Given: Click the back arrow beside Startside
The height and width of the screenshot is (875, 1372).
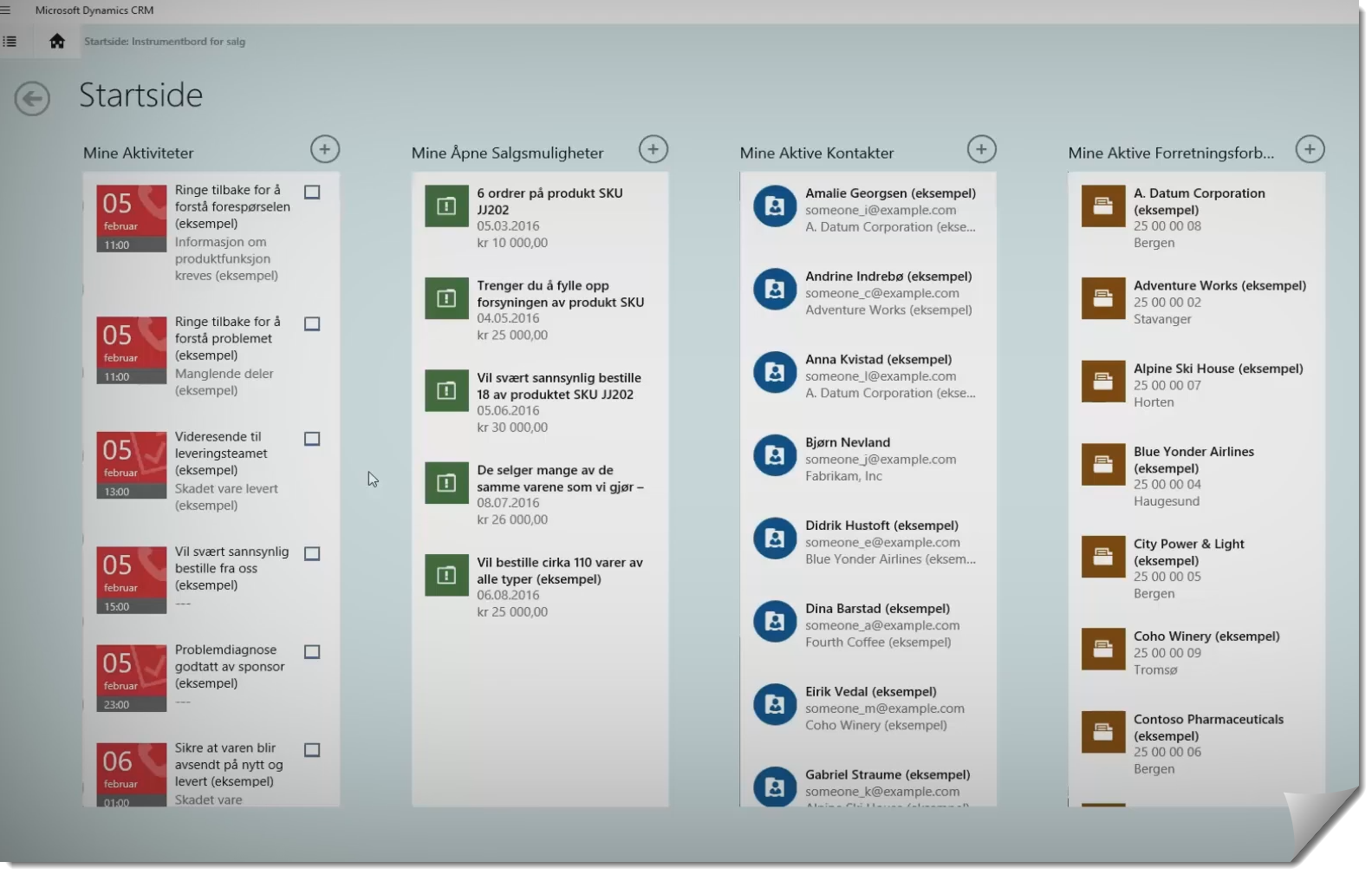Looking at the screenshot, I should pyautogui.click(x=32, y=98).
